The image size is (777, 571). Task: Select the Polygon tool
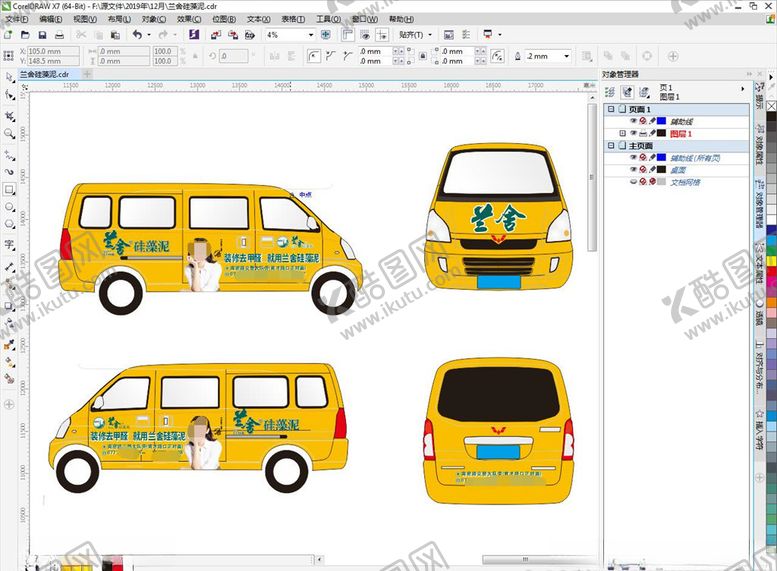tap(9, 224)
